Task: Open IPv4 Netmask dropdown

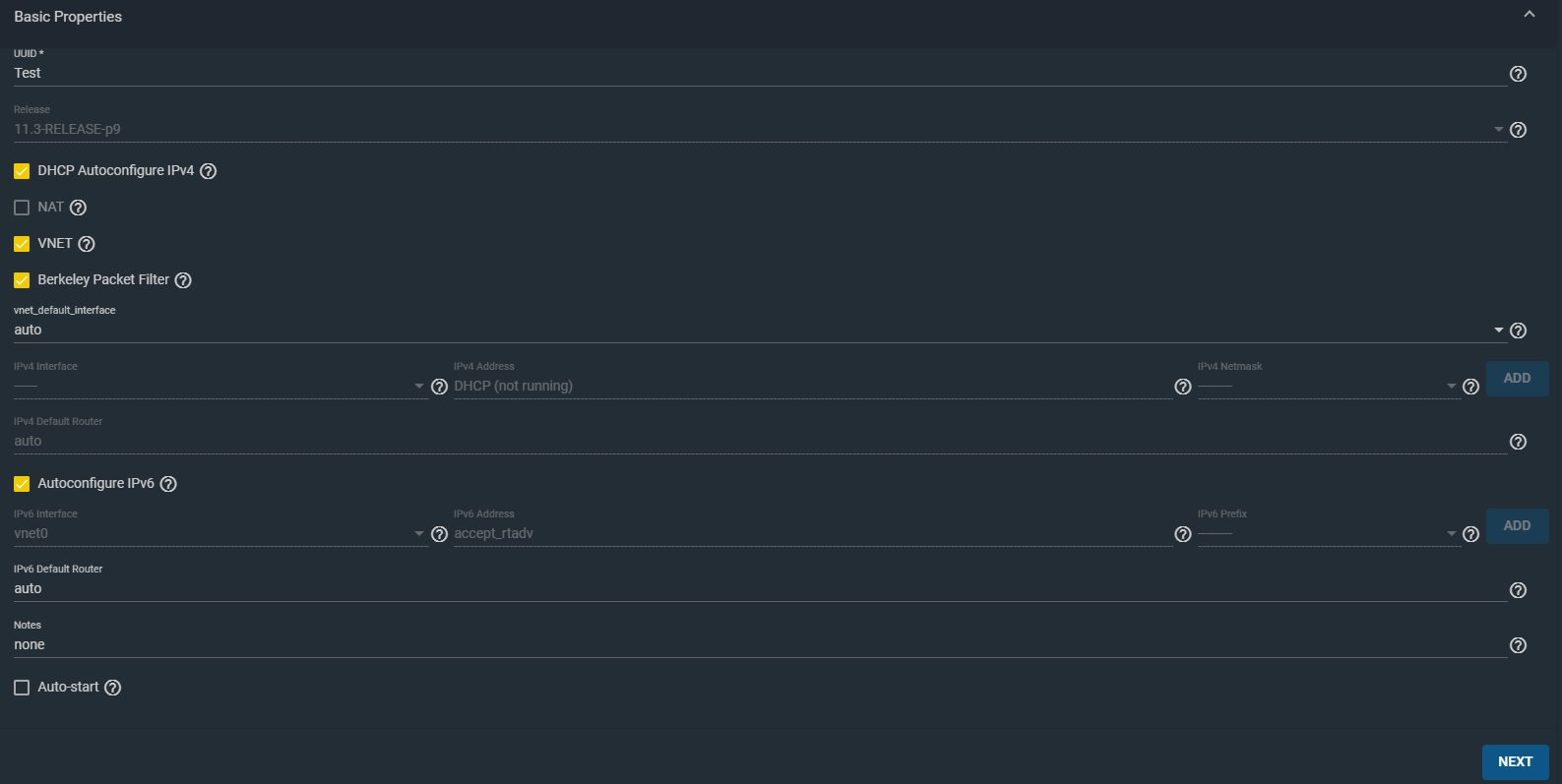Action: click(x=1328, y=386)
